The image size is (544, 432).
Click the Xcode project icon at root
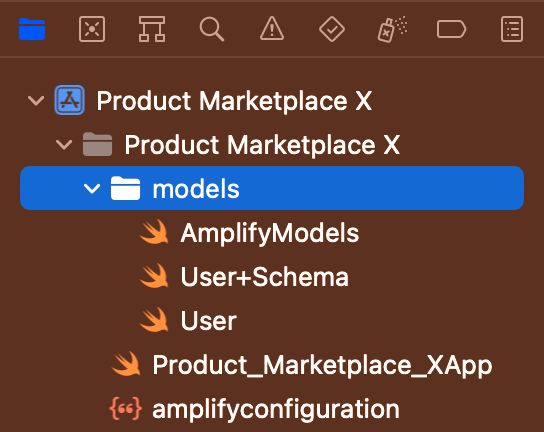69,100
